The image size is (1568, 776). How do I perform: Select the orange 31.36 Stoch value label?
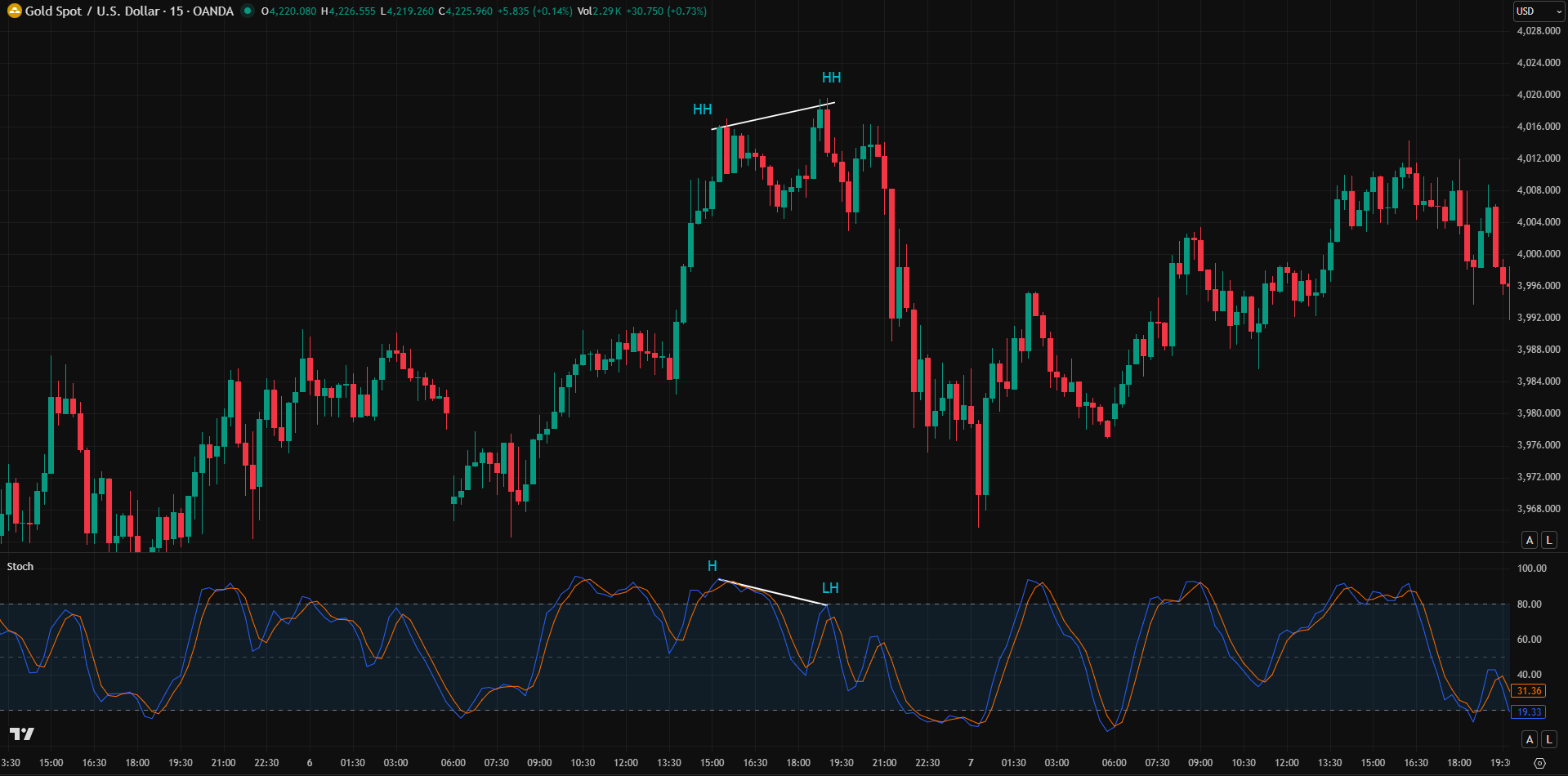click(1529, 690)
